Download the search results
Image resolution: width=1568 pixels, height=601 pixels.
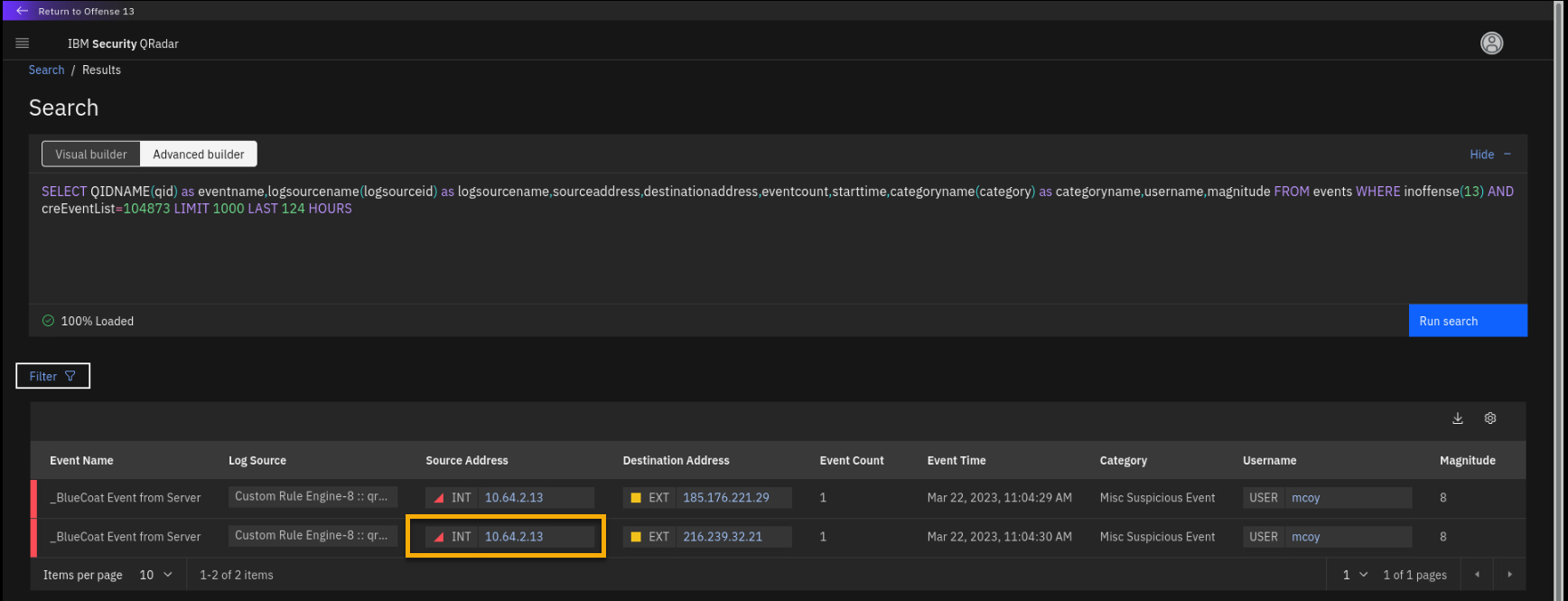click(1457, 418)
